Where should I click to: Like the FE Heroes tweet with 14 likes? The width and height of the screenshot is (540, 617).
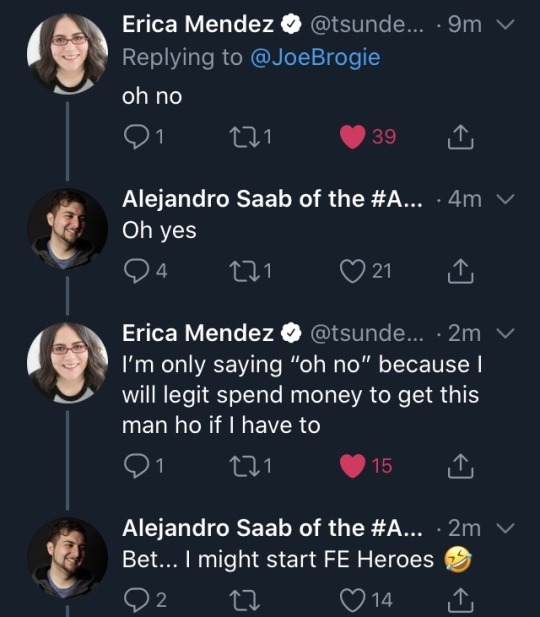pos(353,600)
